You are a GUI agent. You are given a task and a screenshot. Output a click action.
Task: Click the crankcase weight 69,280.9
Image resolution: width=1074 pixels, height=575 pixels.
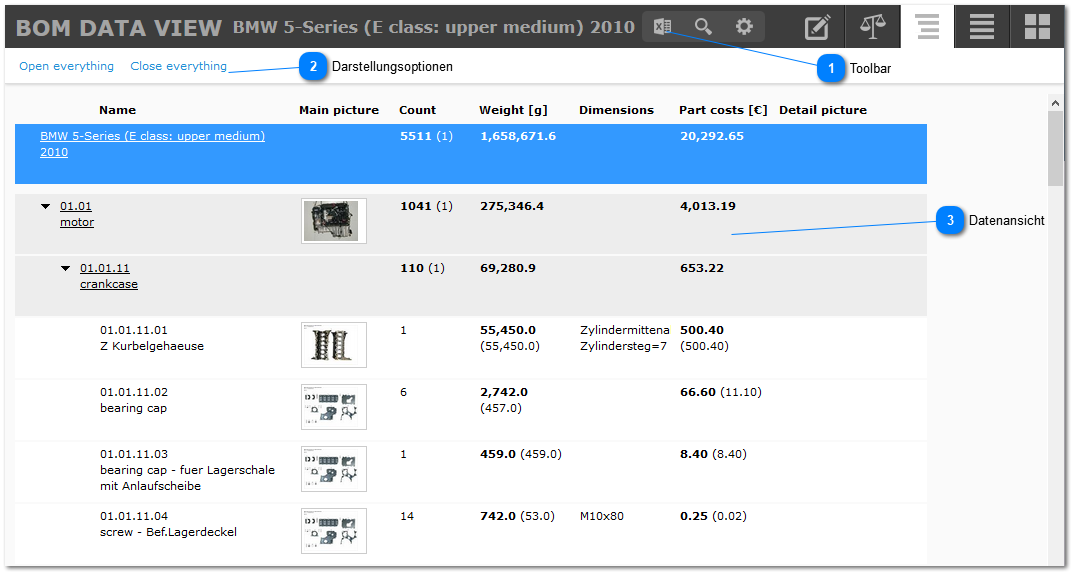pos(508,269)
